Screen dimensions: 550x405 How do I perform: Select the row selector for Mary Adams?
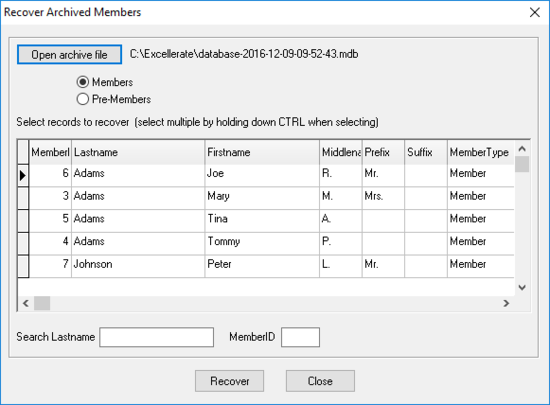pos(23,198)
